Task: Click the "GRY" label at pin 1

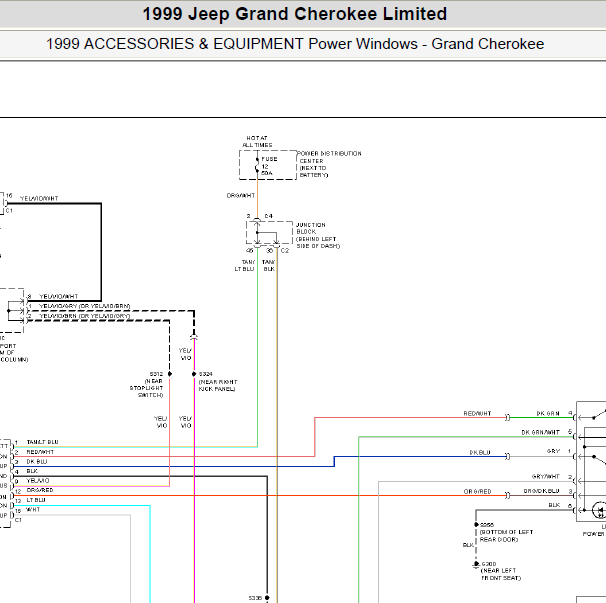Action: 553,451
